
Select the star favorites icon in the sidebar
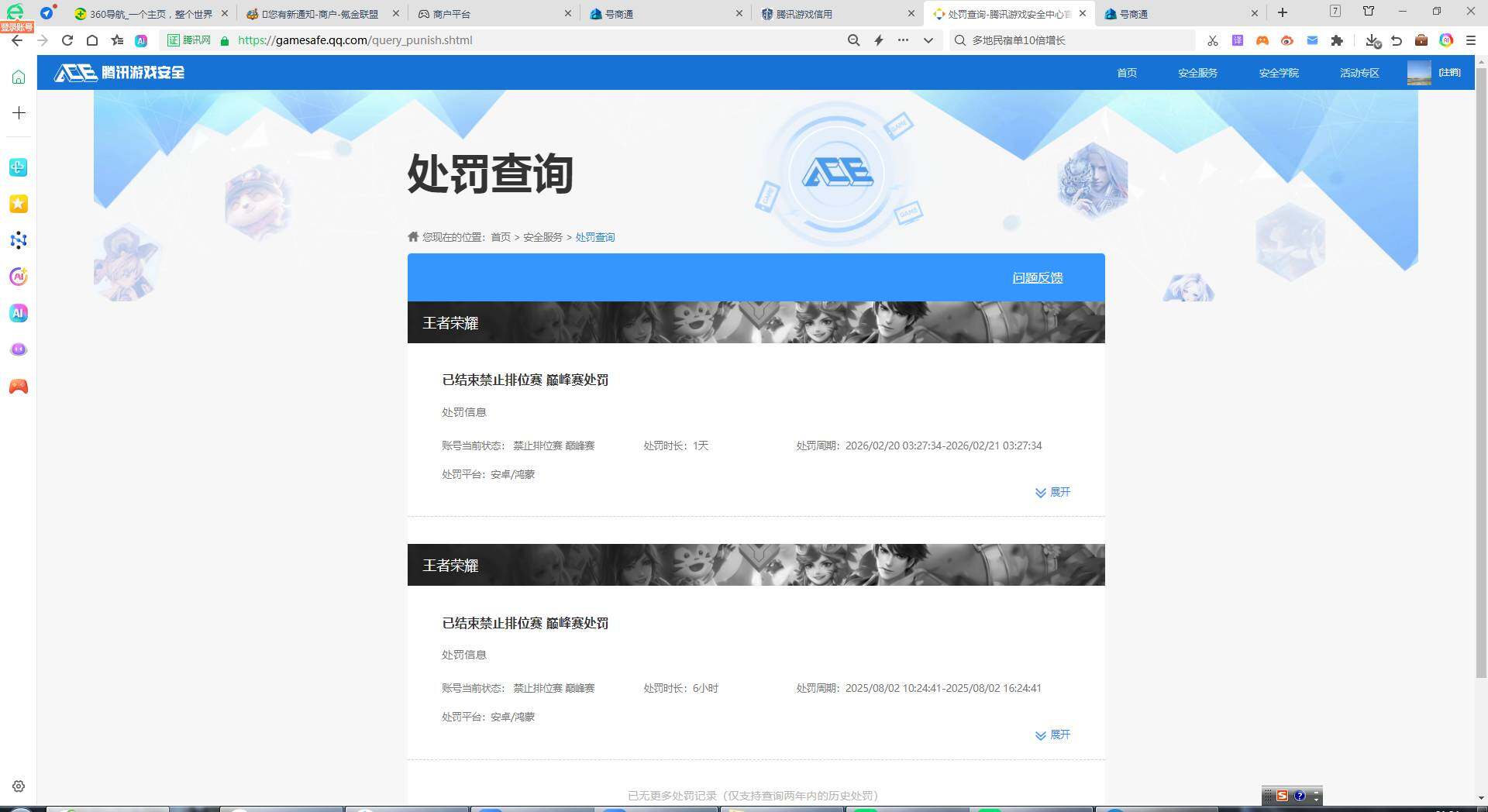[x=18, y=204]
